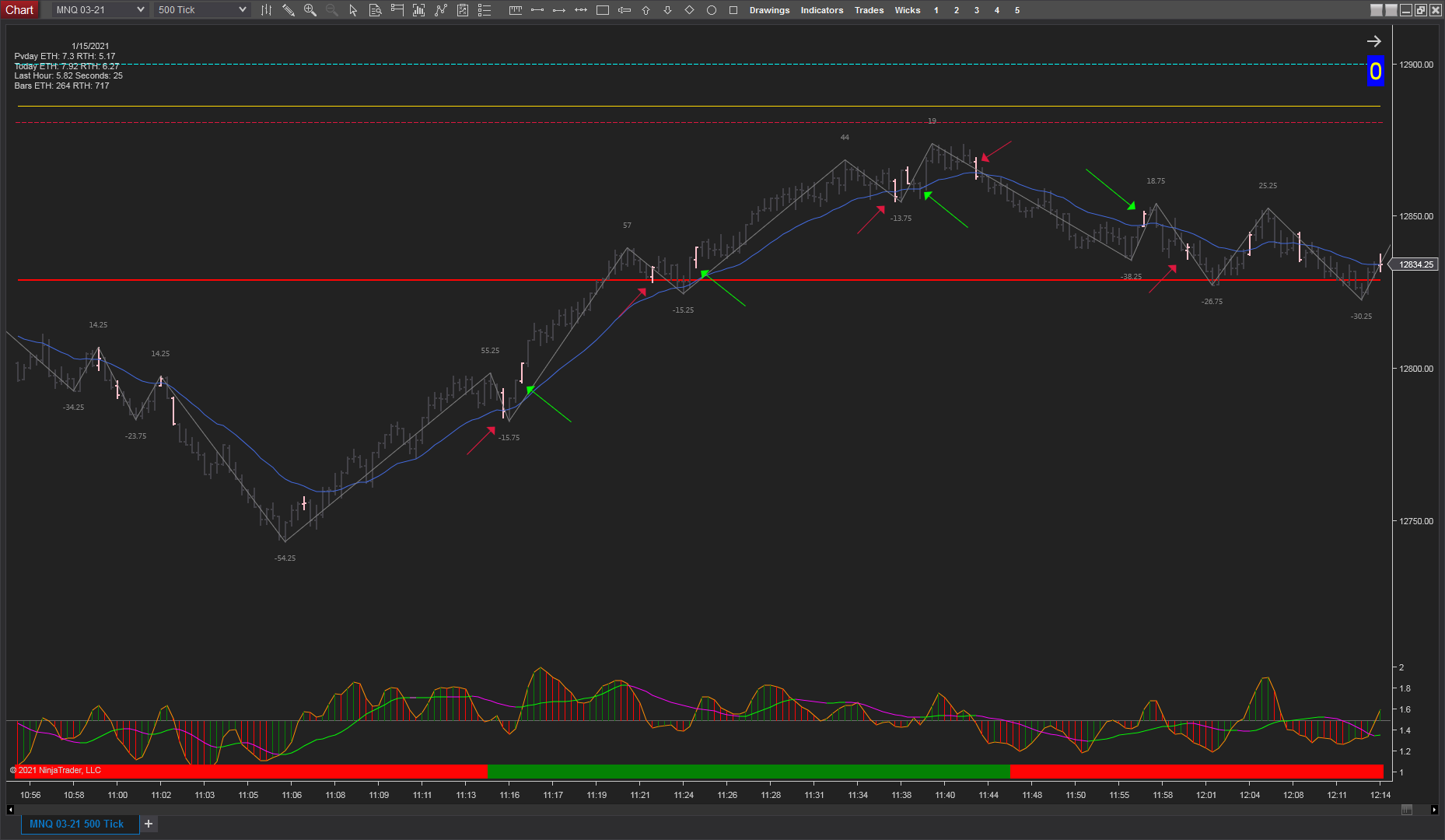Viewport: 1445px width, 840px height.
Task: Add a new chart tab with plus
Action: point(149,824)
